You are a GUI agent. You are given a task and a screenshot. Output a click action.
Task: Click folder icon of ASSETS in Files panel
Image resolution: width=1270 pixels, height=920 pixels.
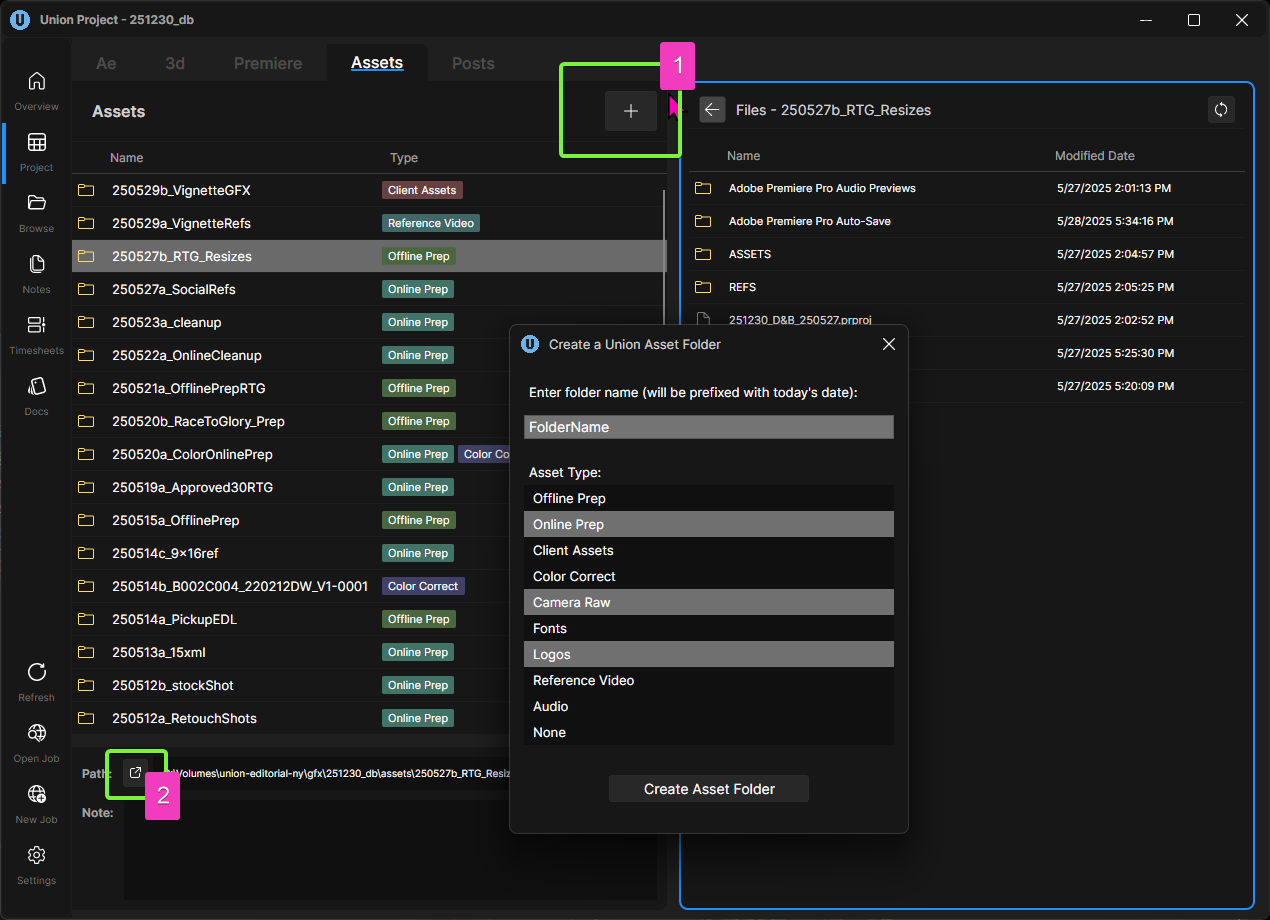coord(703,254)
